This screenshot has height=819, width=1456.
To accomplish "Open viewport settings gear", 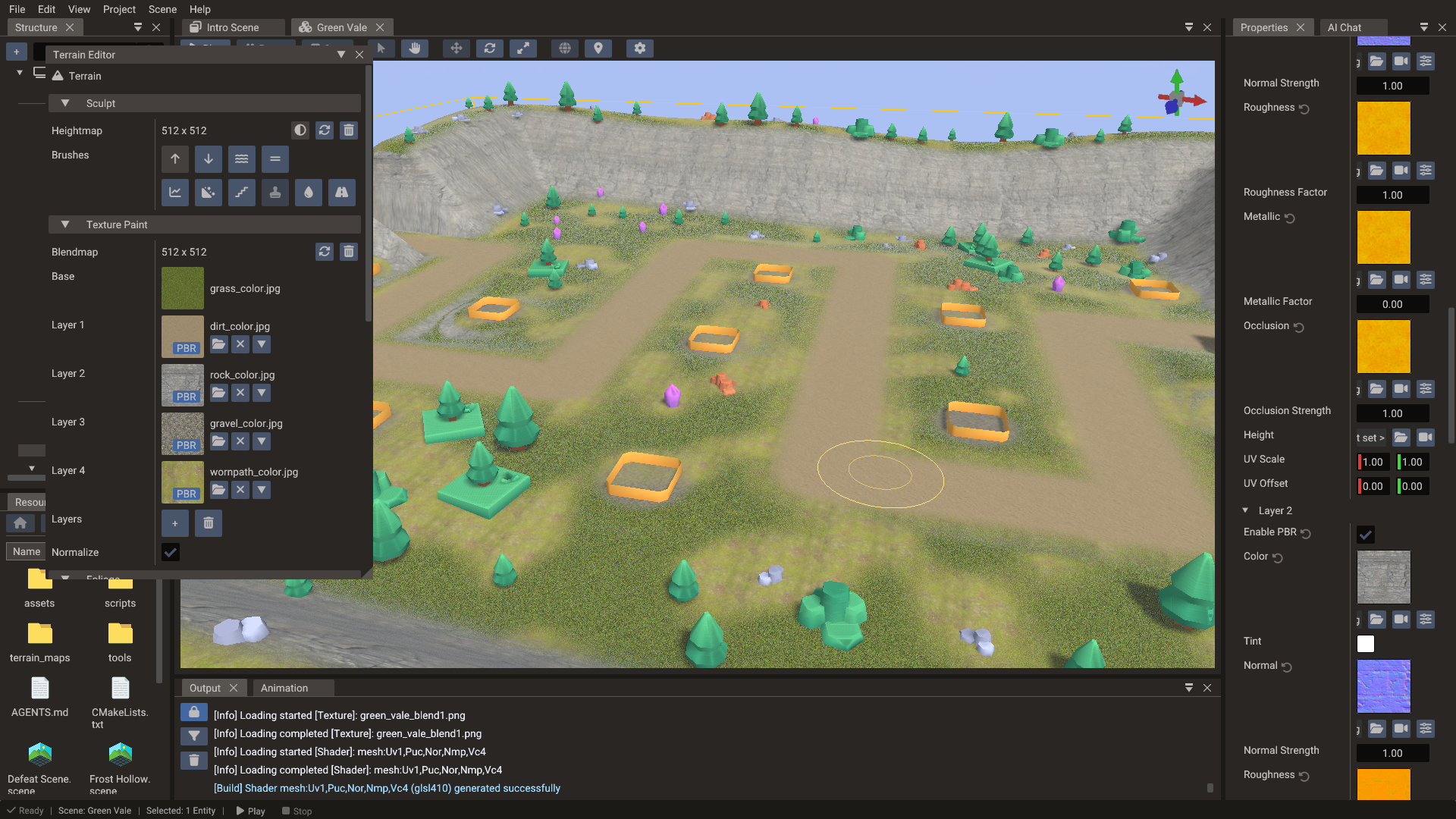I will tap(640, 49).
